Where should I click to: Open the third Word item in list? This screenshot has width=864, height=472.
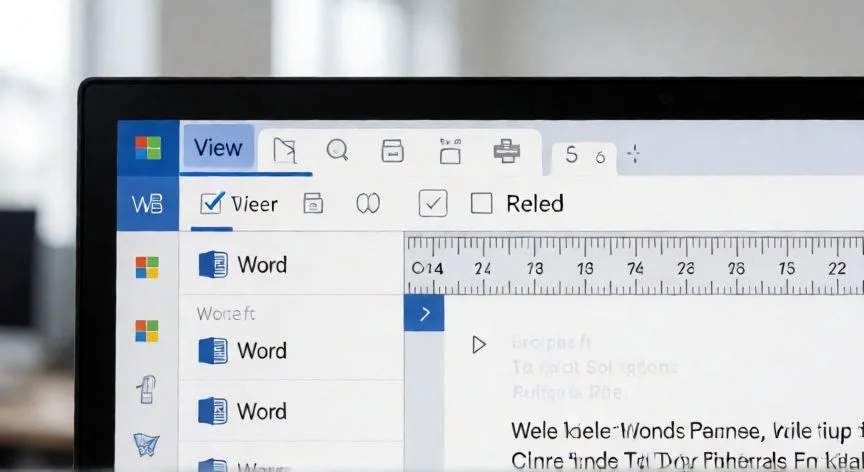click(x=291, y=411)
